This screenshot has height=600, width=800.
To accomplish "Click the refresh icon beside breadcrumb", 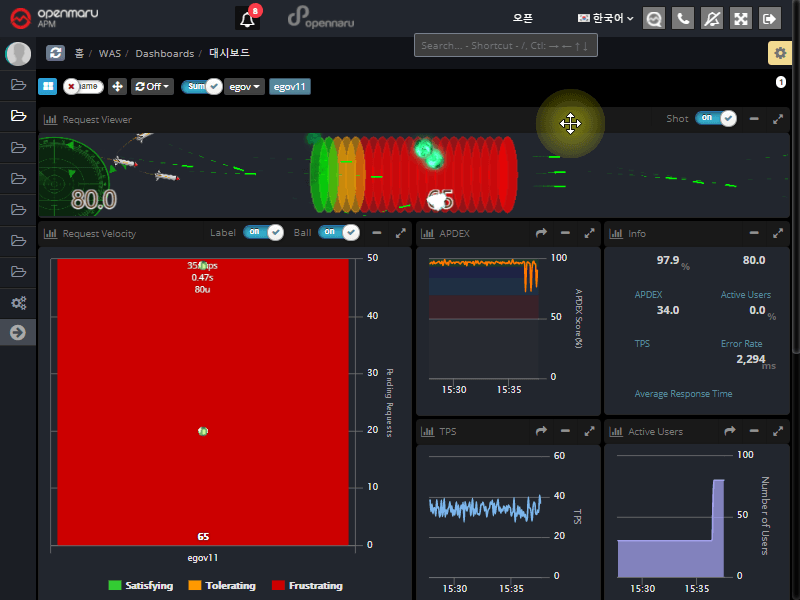I will pos(55,53).
